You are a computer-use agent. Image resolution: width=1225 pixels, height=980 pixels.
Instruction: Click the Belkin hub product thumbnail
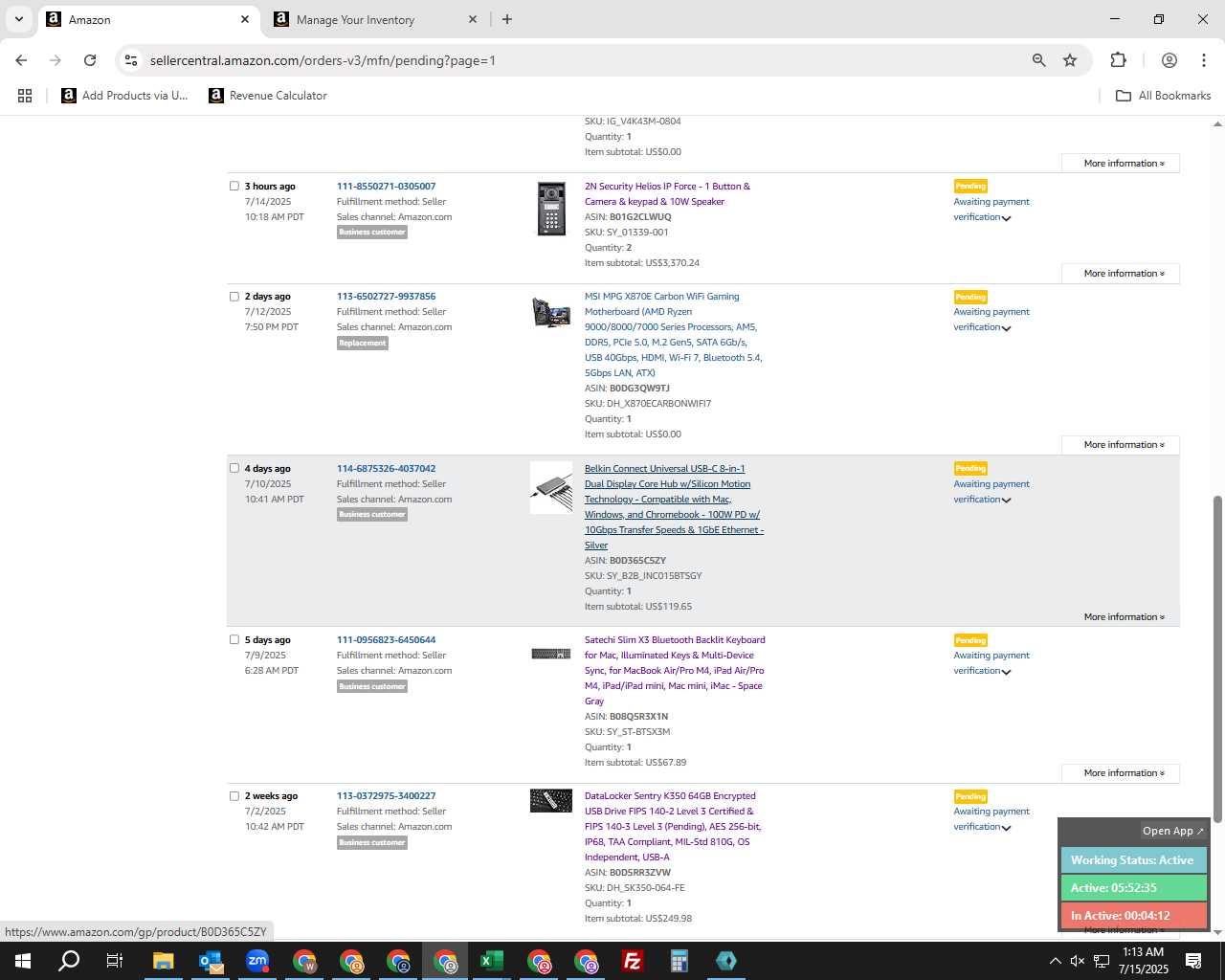(x=551, y=488)
